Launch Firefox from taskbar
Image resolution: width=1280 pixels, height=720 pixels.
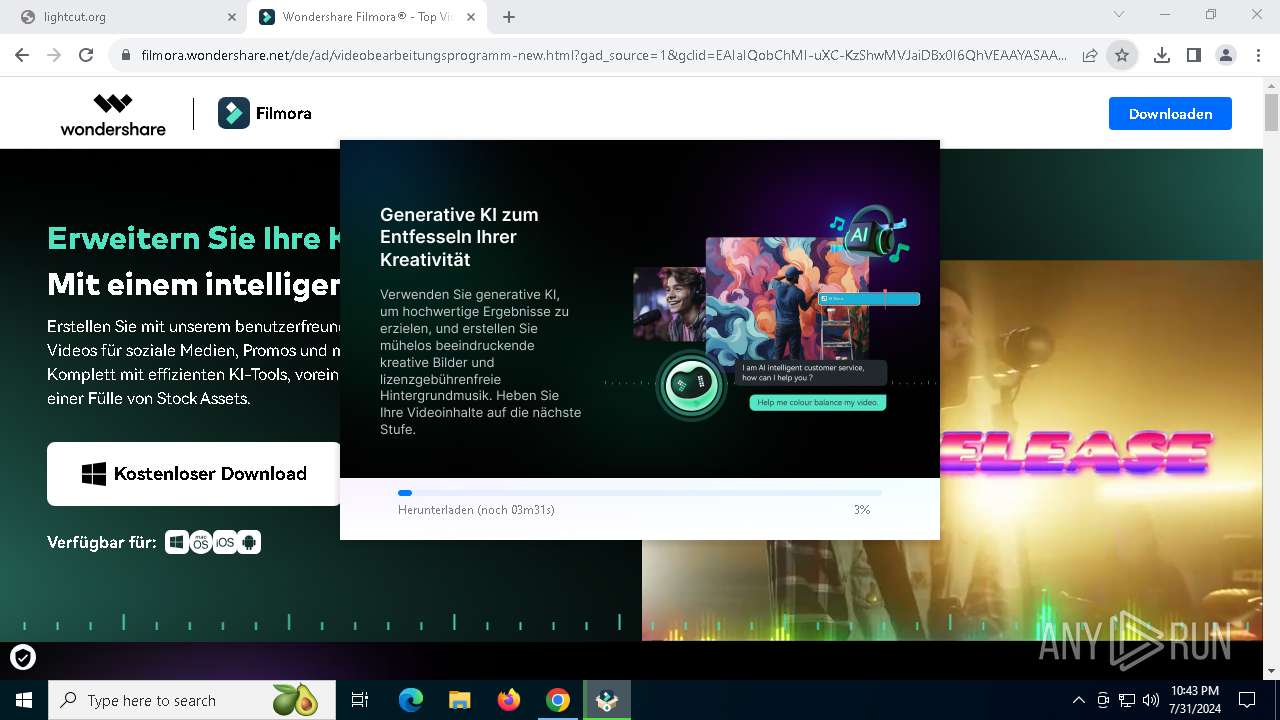click(509, 700)
